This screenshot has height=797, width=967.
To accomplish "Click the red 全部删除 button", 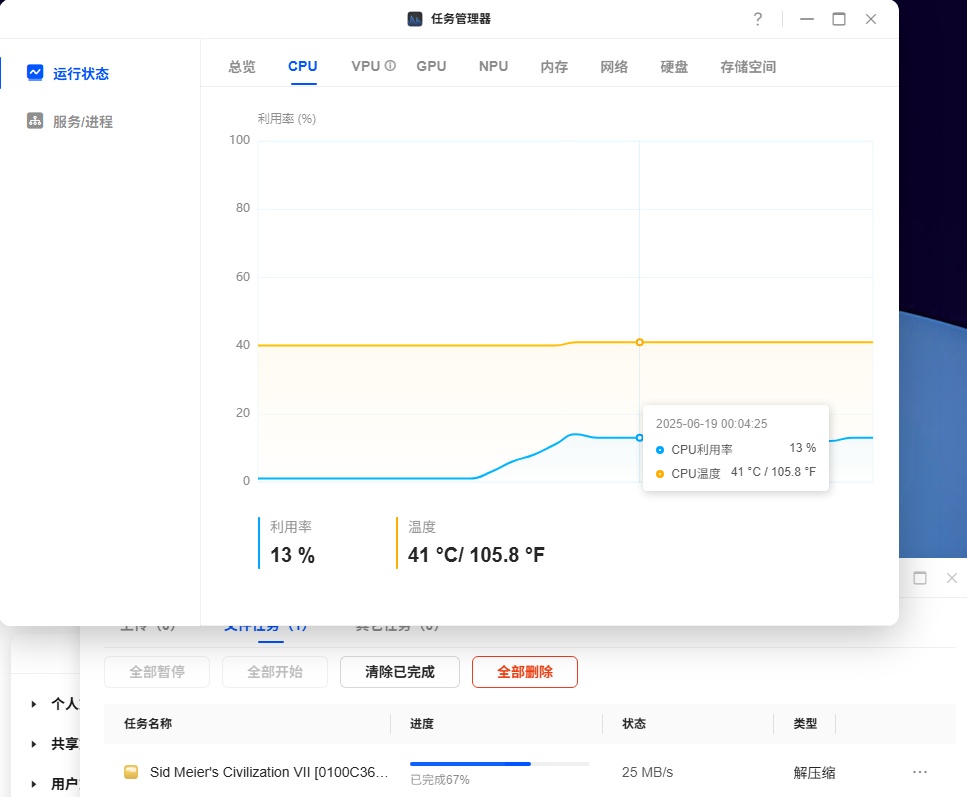I will (525, 672).
